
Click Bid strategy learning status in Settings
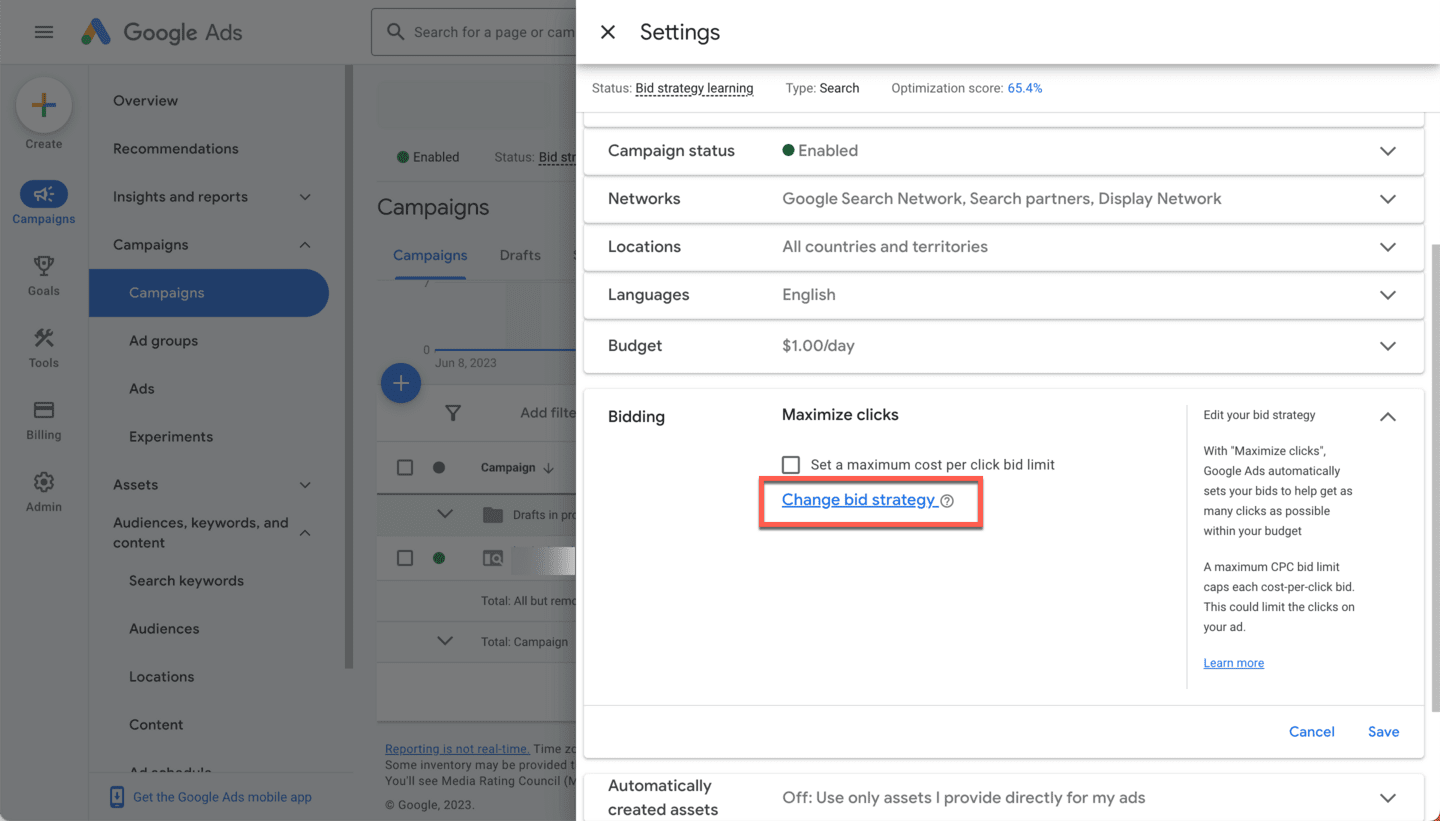click(694, 88)
